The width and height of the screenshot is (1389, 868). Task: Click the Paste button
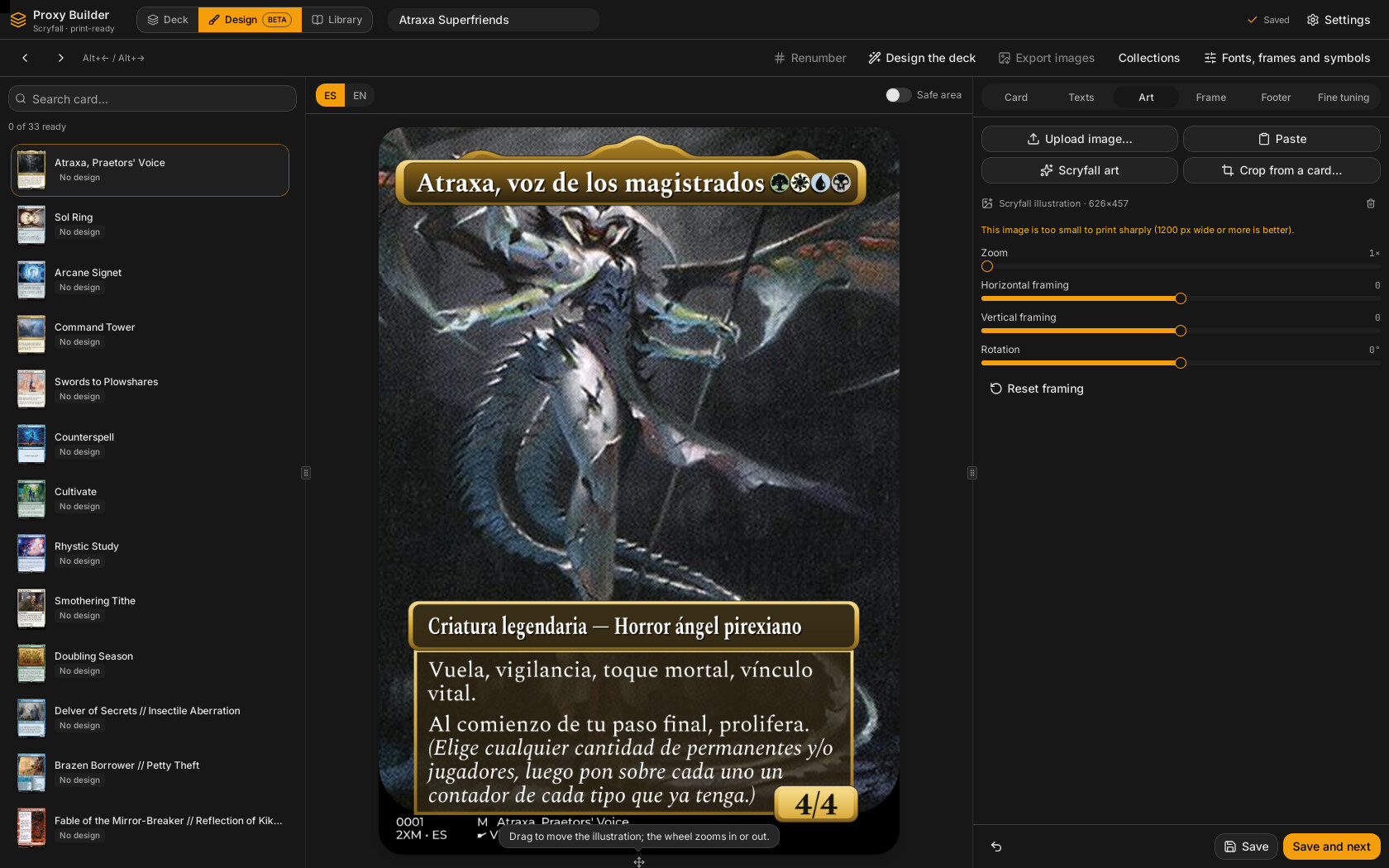tap(1282, 139)
